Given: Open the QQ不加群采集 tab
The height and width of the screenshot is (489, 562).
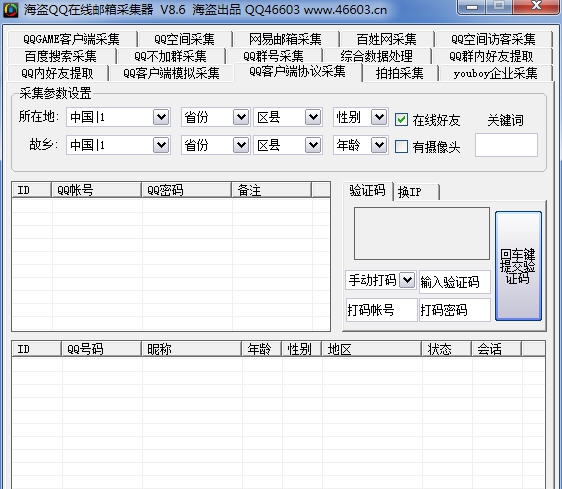Looking at the screenshot, I should [170, 56].
